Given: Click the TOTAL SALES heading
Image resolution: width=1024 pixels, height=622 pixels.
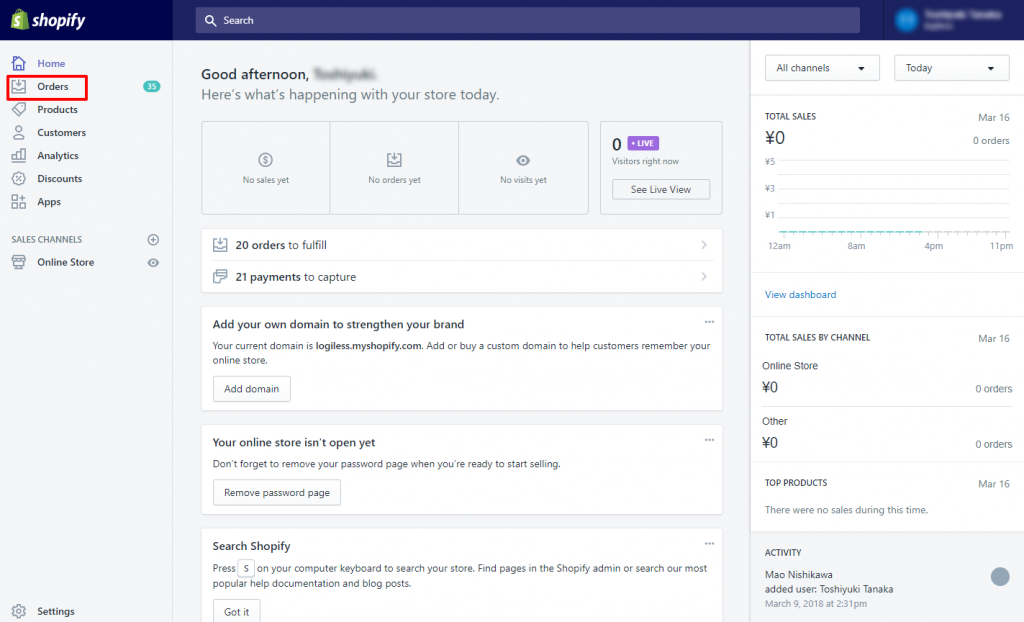Looking at the screenshot, I should [x=790, y=116].
